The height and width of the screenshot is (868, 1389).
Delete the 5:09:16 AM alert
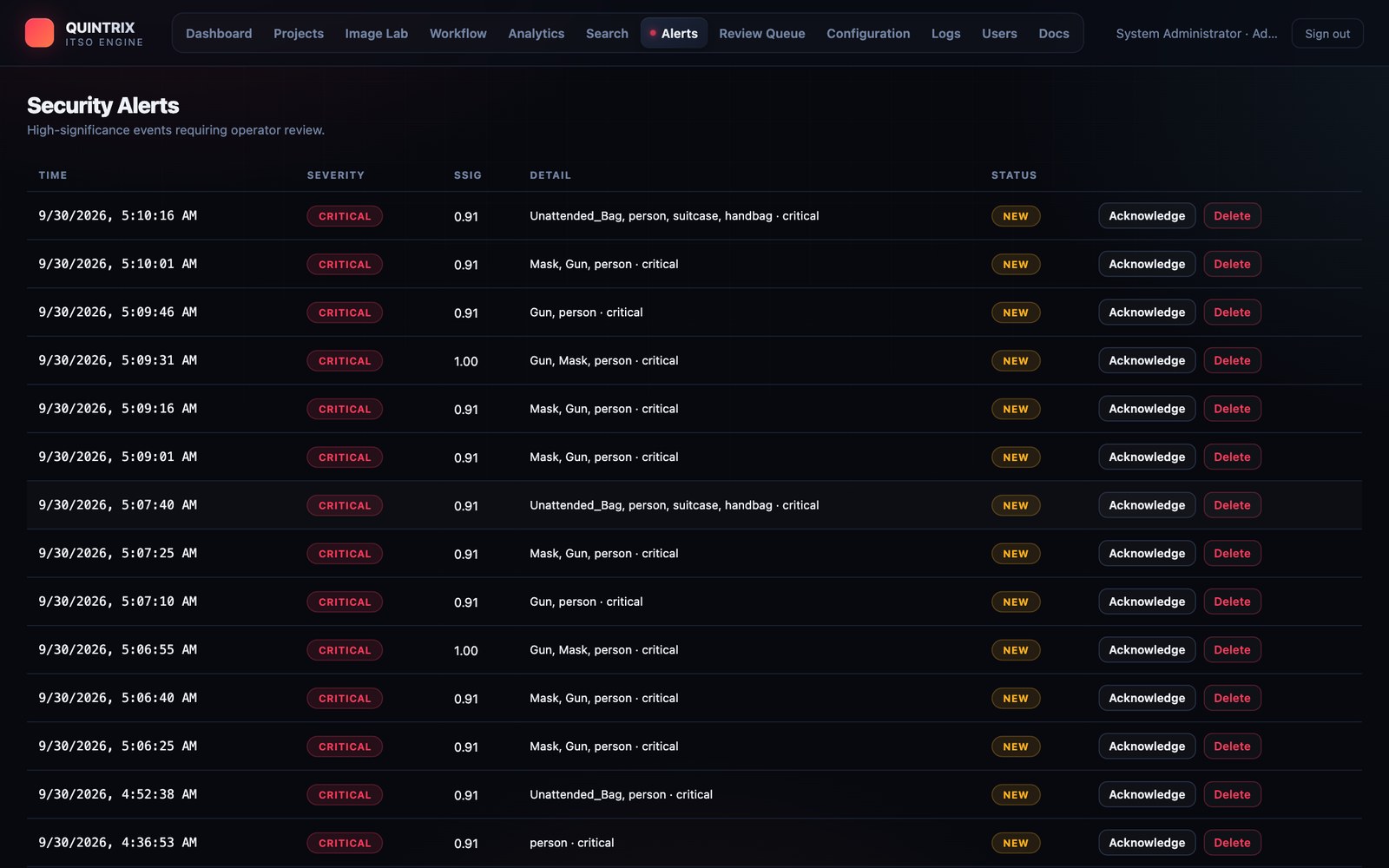pyautogui.click(x=1232, y=409)
